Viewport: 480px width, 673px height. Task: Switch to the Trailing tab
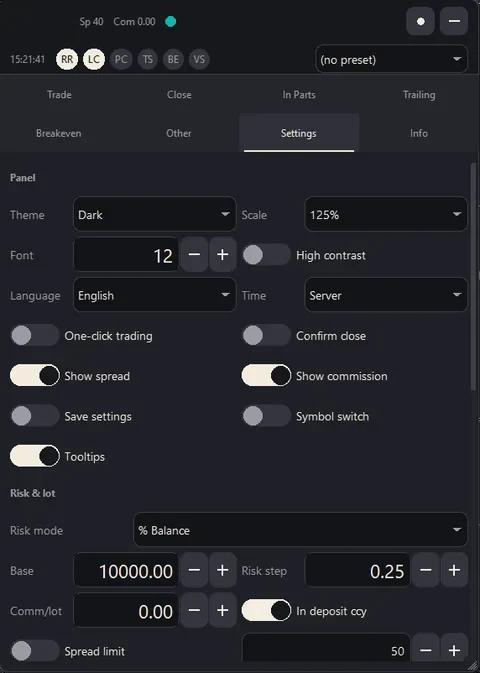[419, 94]
